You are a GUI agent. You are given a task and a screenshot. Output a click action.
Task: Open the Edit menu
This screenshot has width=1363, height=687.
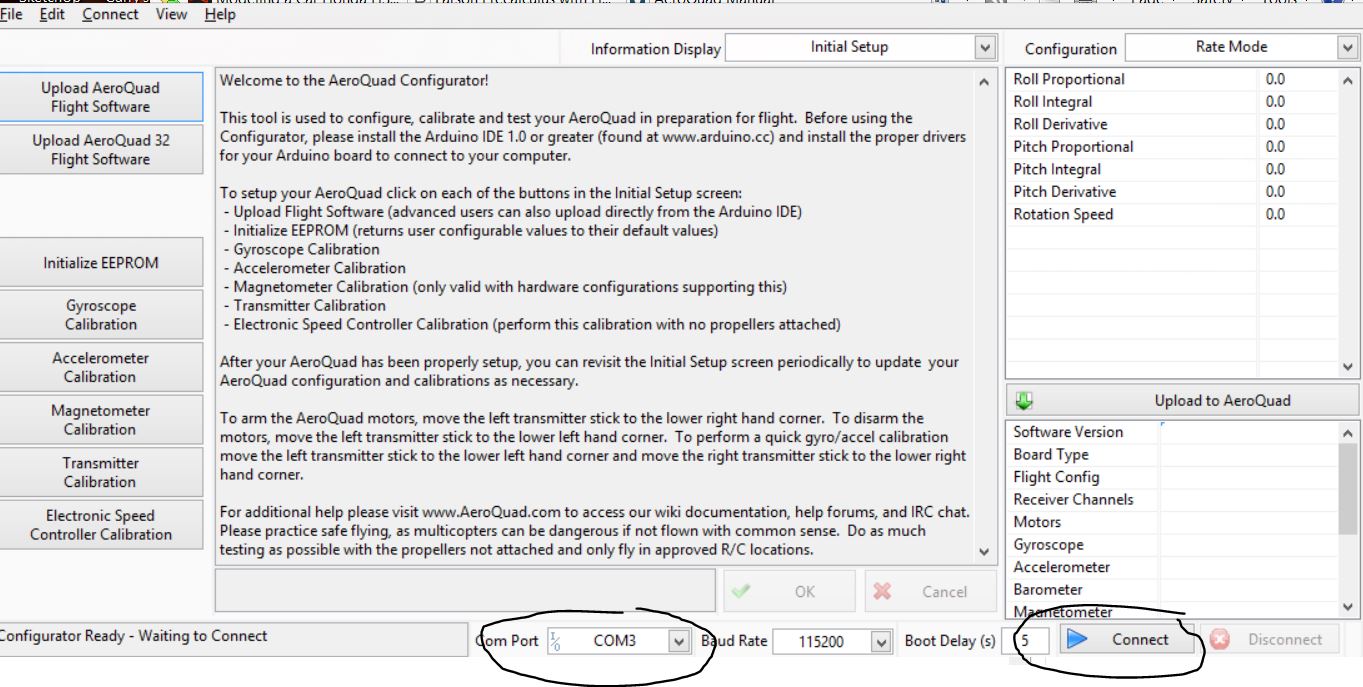(51, 16)
